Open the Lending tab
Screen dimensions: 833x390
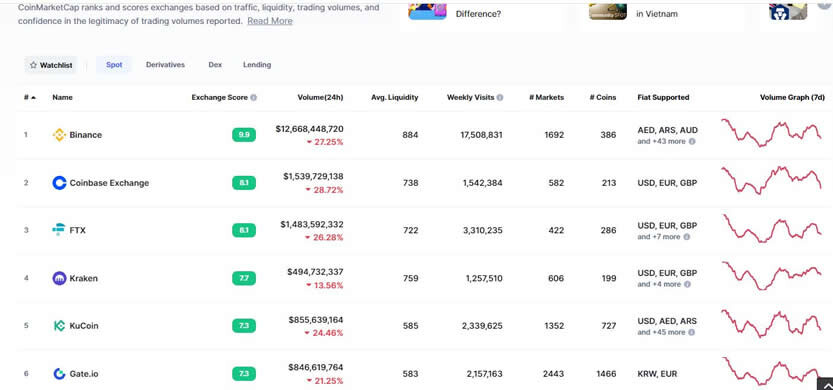[257, 65]
